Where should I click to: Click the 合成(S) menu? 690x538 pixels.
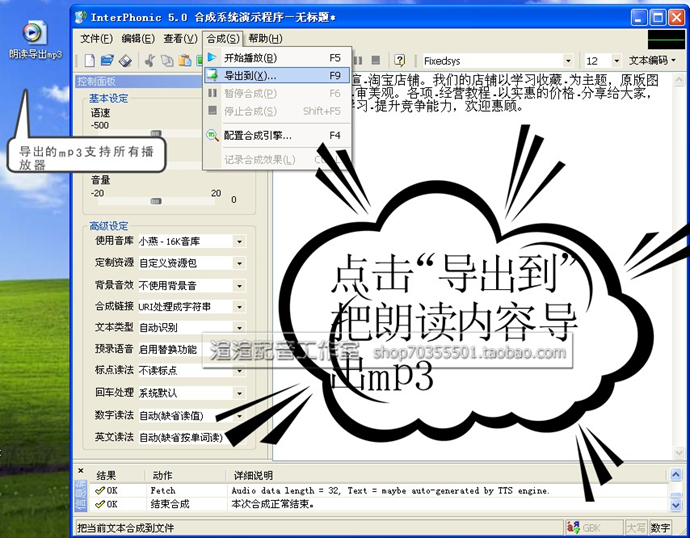coord(223,39)
